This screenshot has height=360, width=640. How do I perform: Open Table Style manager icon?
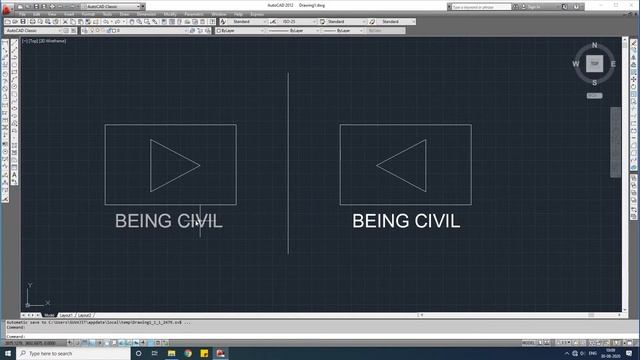pyautogui.click(x=322, y=22)
